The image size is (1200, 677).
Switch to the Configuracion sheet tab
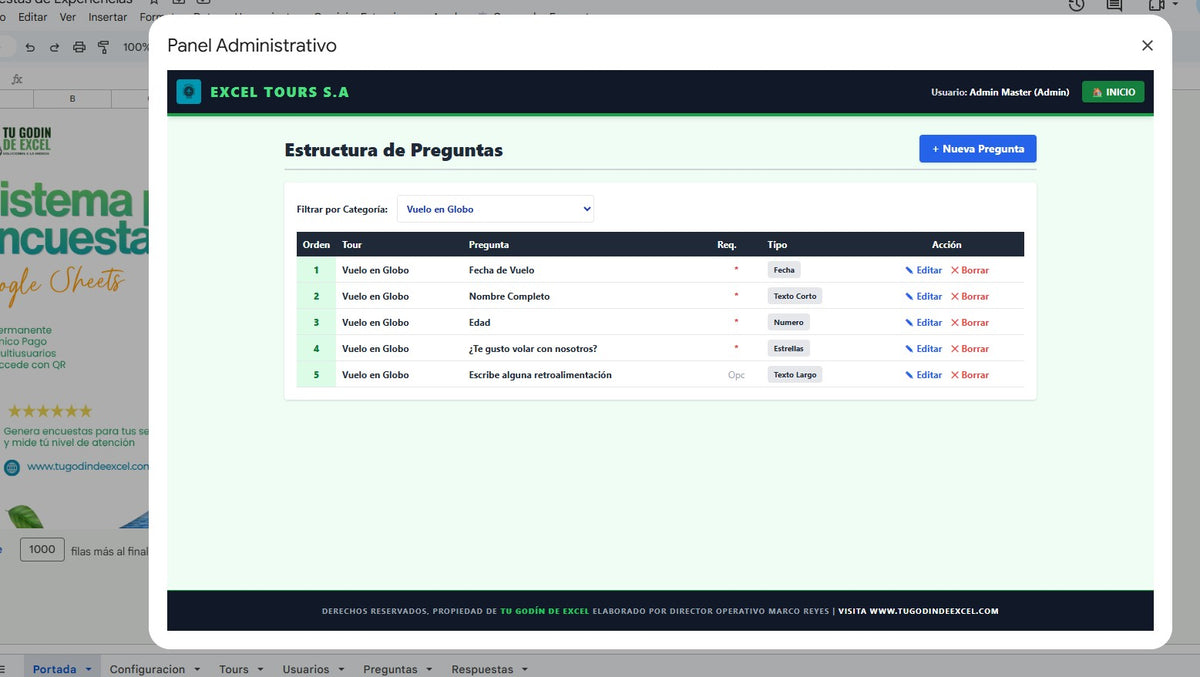[x=147, y=669]
